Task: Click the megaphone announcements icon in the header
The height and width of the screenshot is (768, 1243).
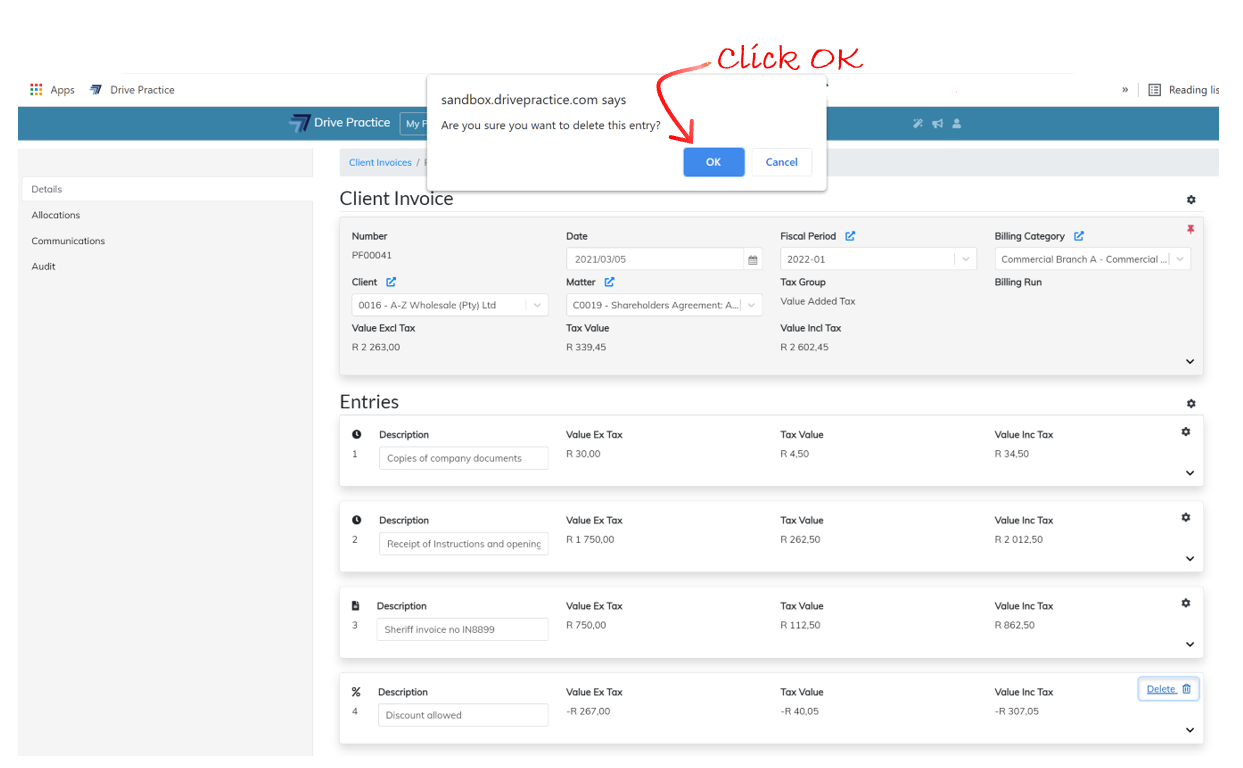Action: coord(937,124)
